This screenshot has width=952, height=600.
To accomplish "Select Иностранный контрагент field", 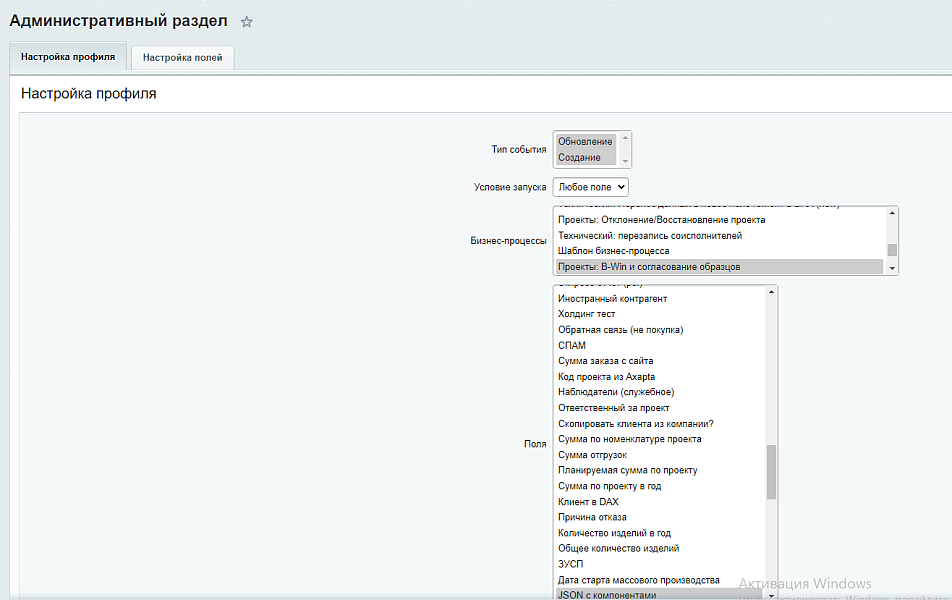I will click(x=612, y=299).
